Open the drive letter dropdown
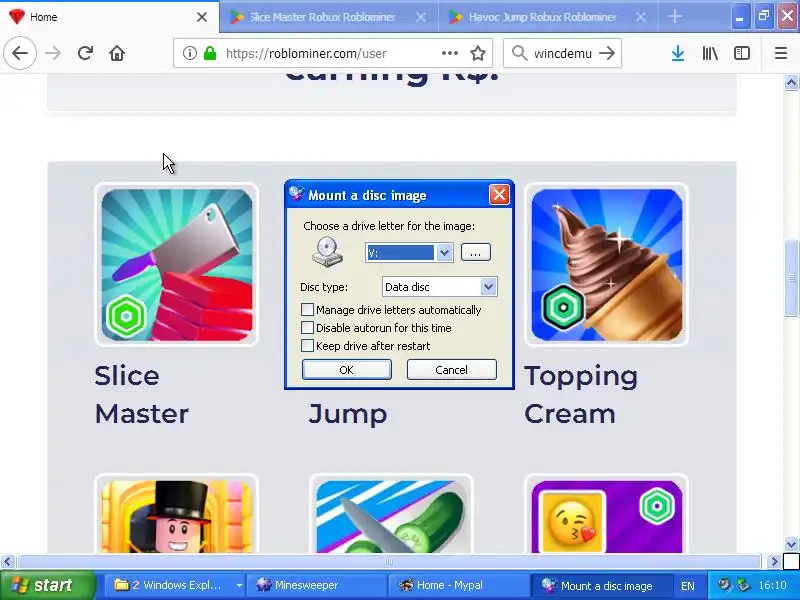 tap(444, 253)
